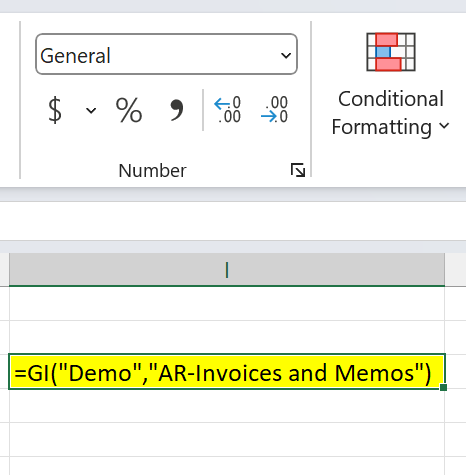Viewport: 466px width, 475px height.
Task: Apply Percent Style format
Action: pos(129,110)
